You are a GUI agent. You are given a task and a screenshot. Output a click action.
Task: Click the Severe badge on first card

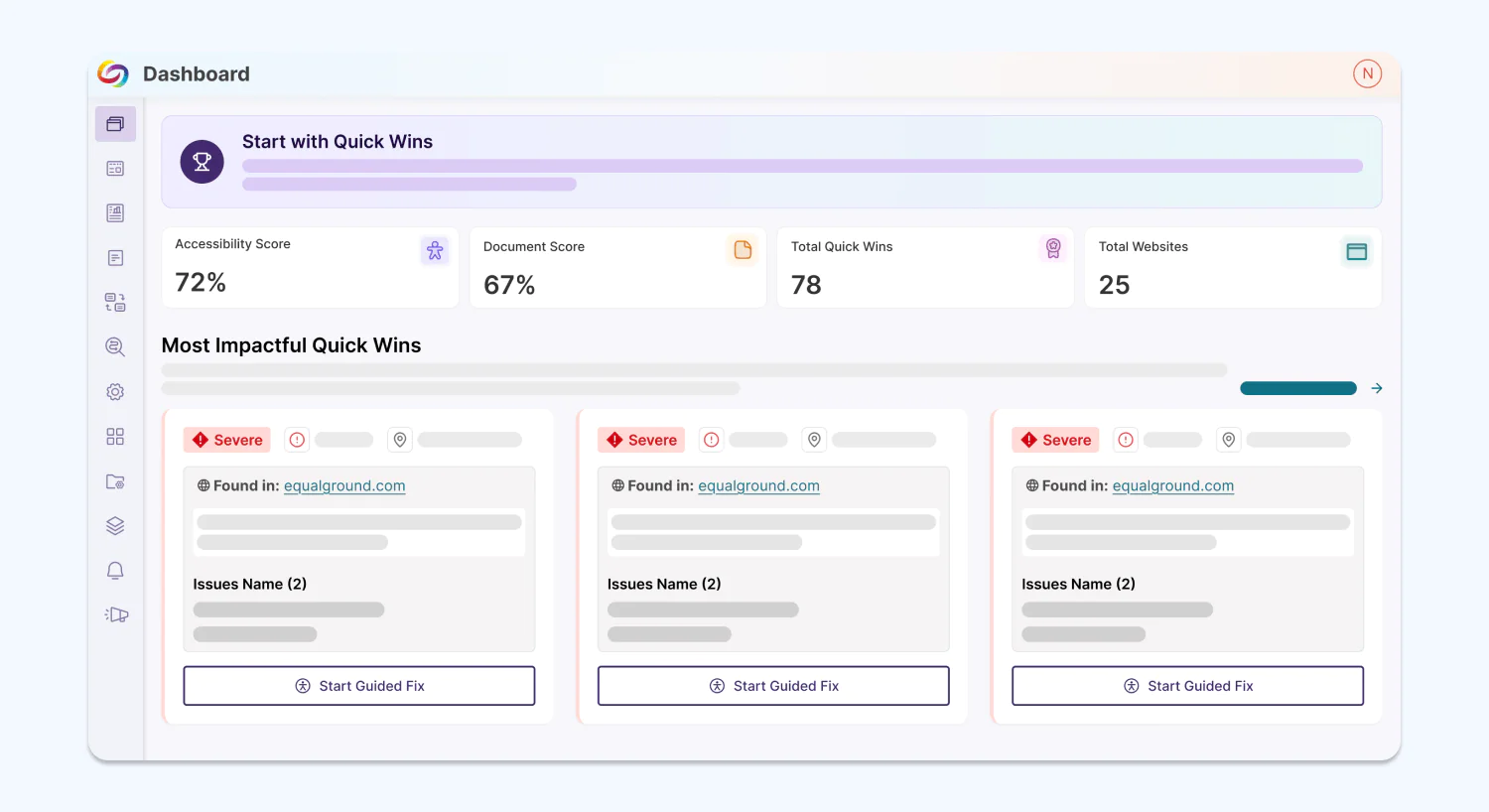pos(227,440)
